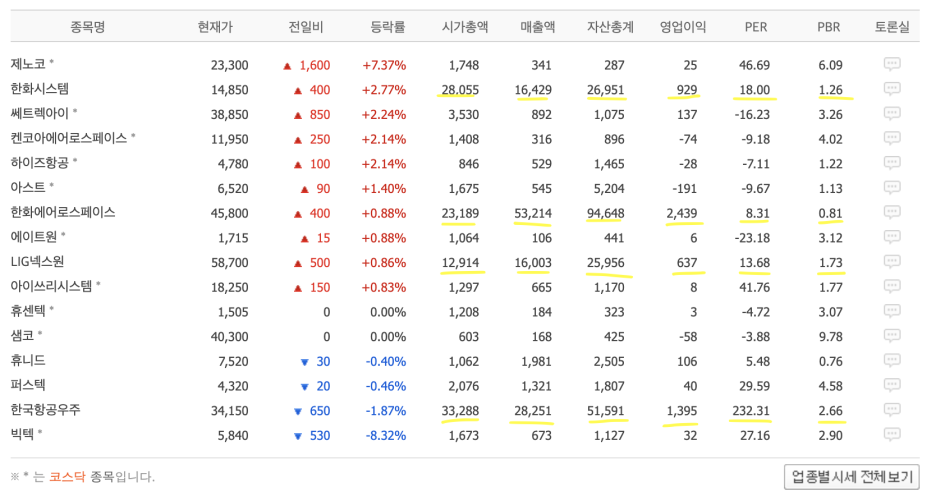Viewport: 936px width, 496px height.
Task: Select the 94,648 total assets value
Action: tap(605, 213)
